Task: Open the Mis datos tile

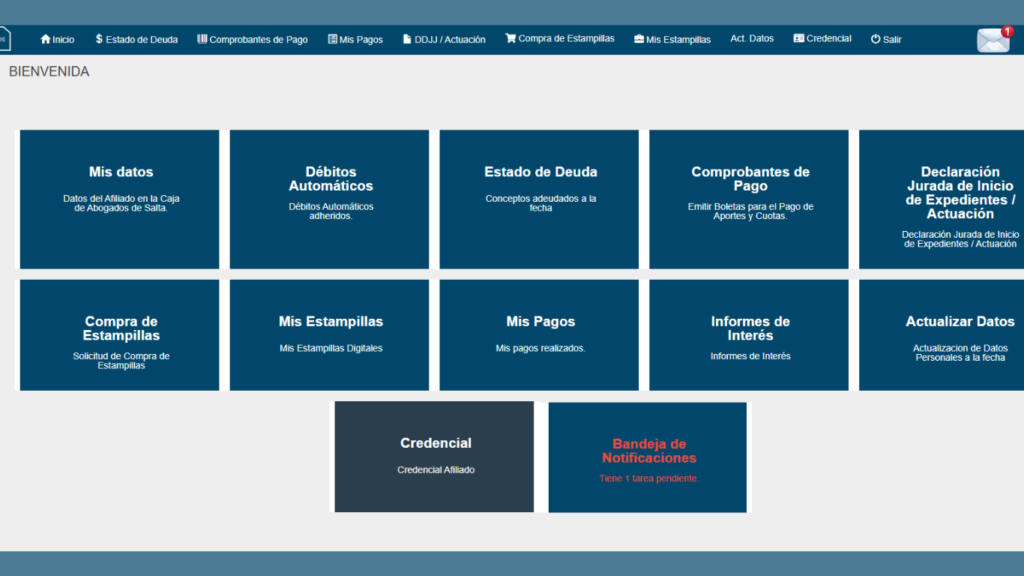Action: point(120,199)
